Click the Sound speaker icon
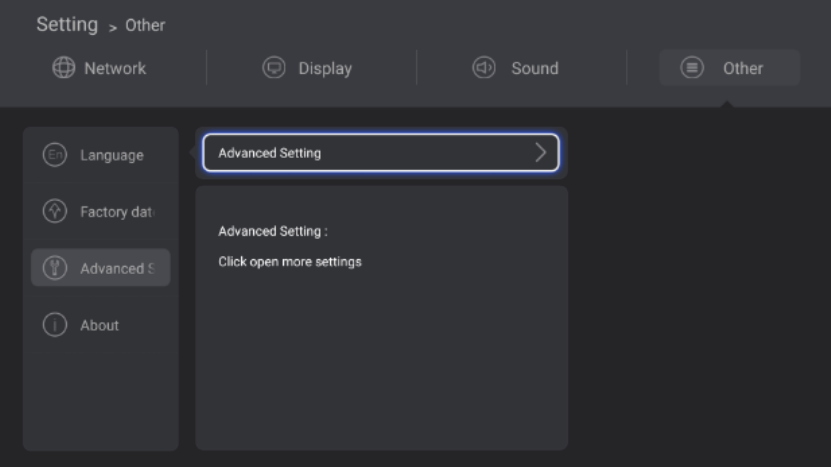This screenshot has height=467, width=831. (484, 68)
